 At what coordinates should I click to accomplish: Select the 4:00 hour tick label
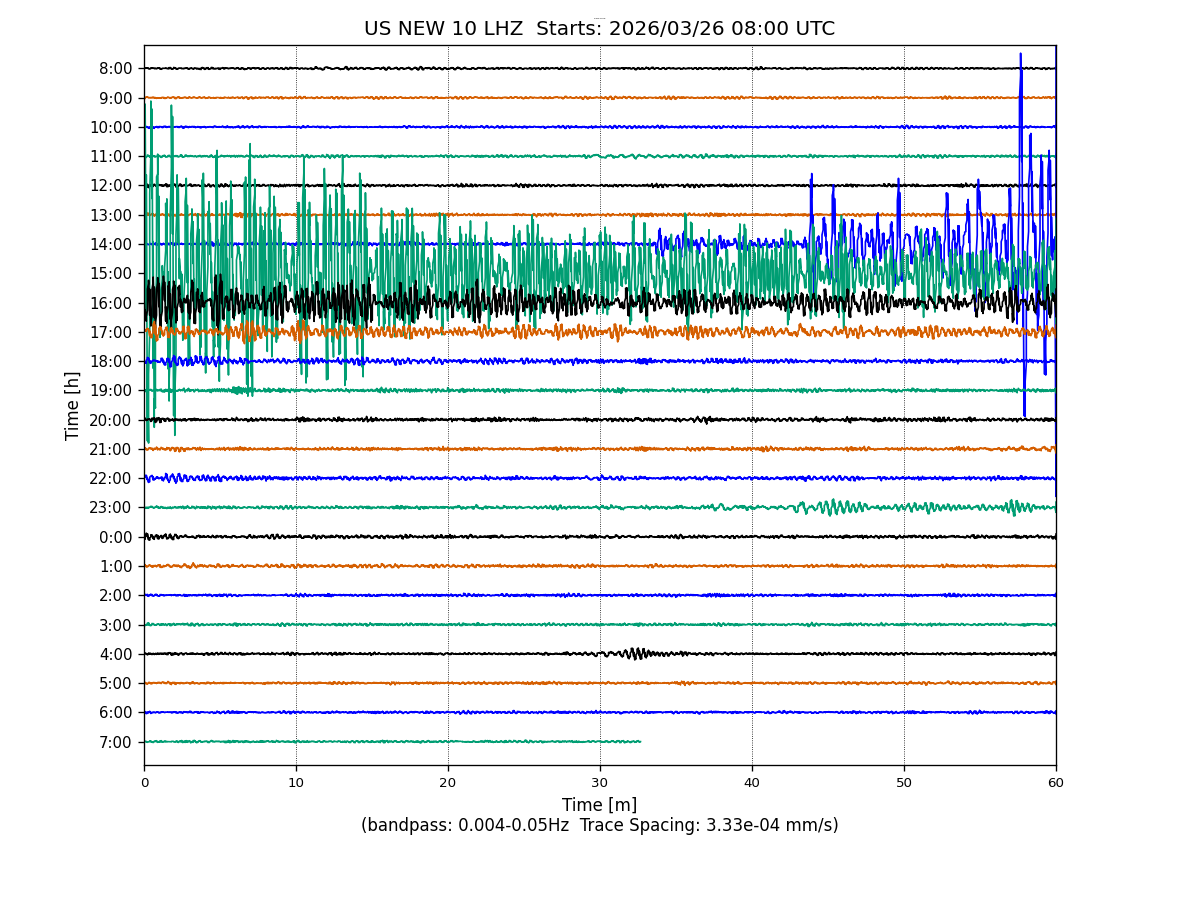[115, 654]
